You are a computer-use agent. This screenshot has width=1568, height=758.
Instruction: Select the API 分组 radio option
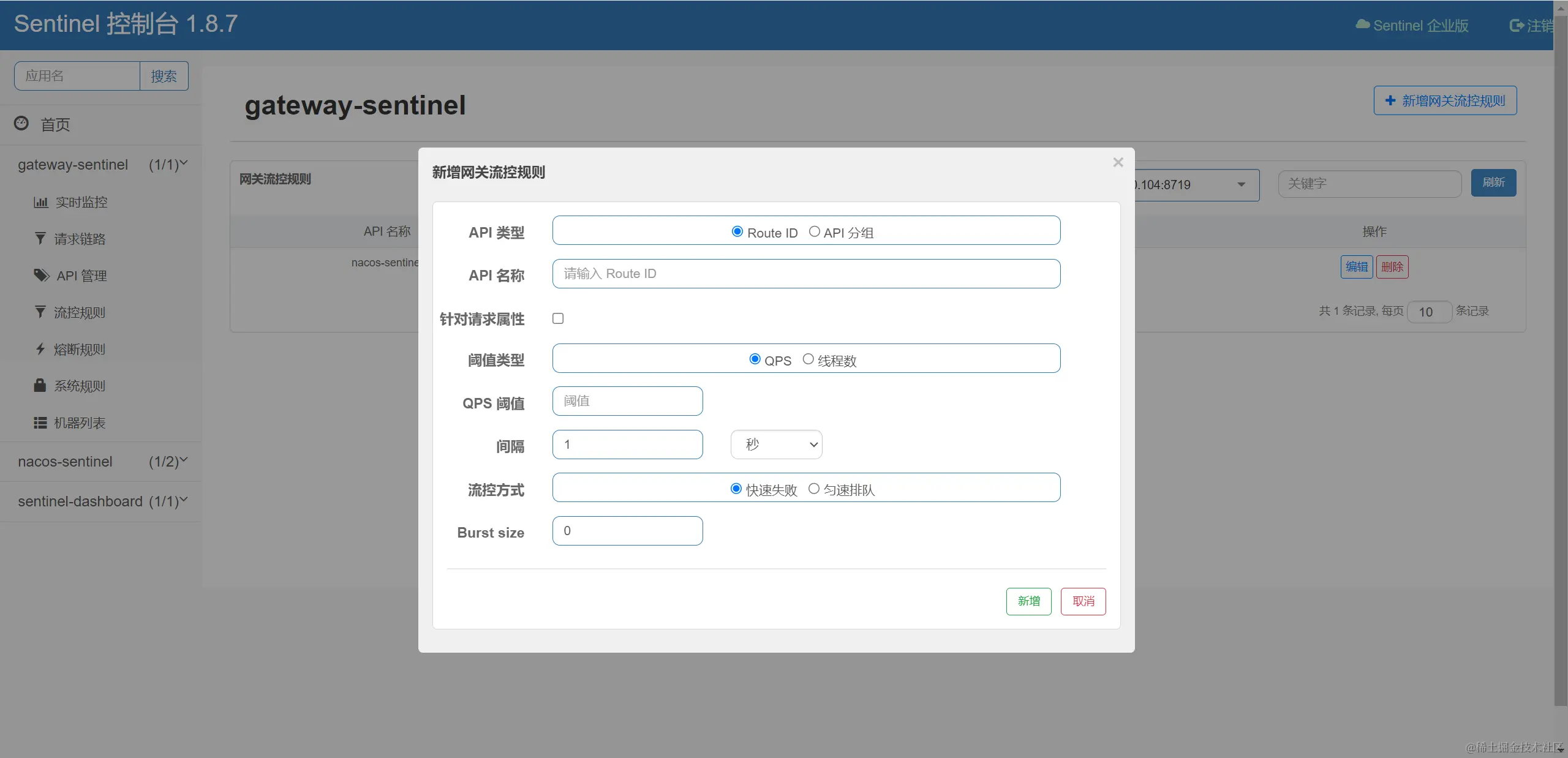[814, 231]
